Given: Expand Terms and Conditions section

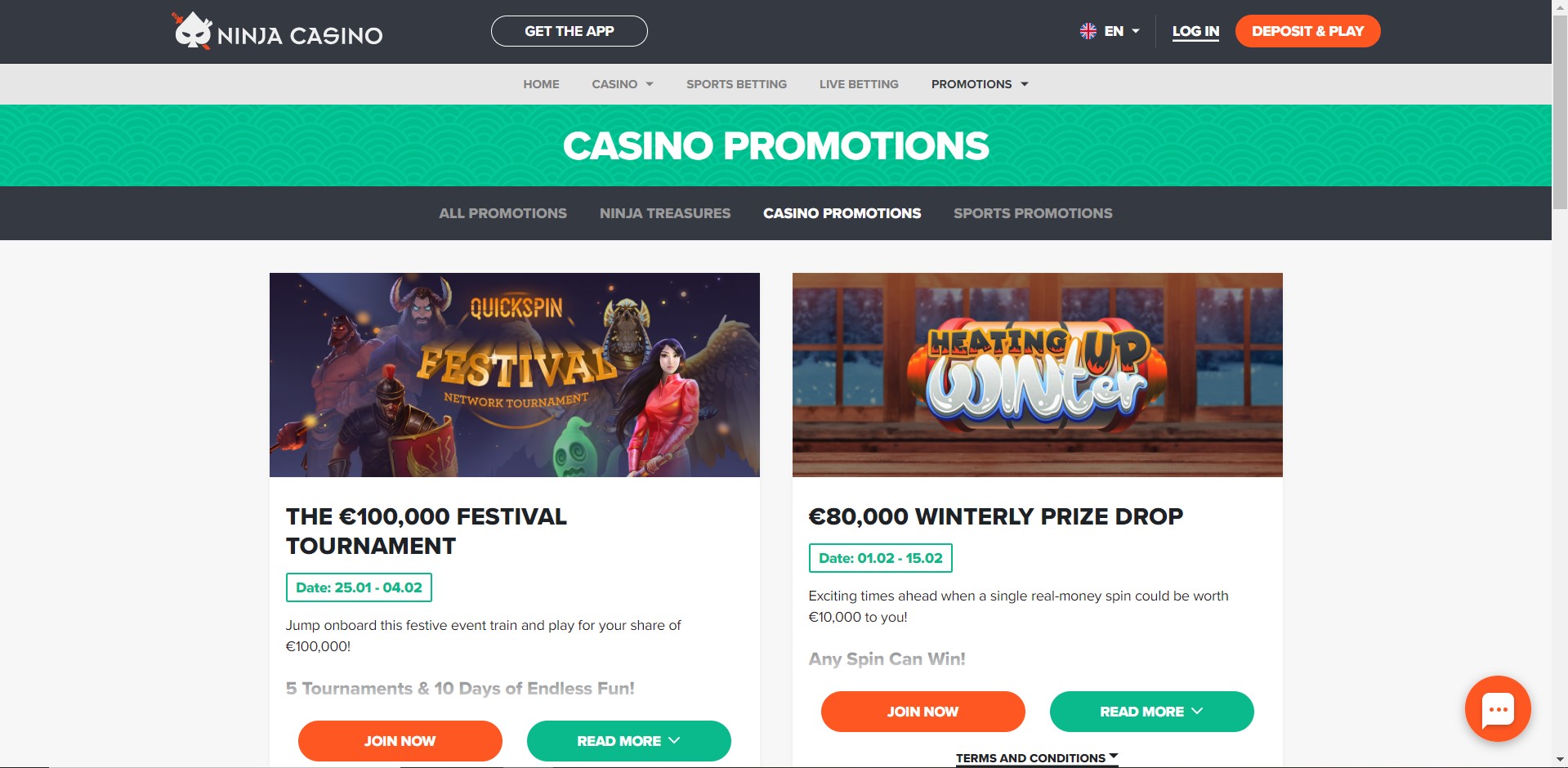Looking at the screenshot, I should coord(1036,758).
